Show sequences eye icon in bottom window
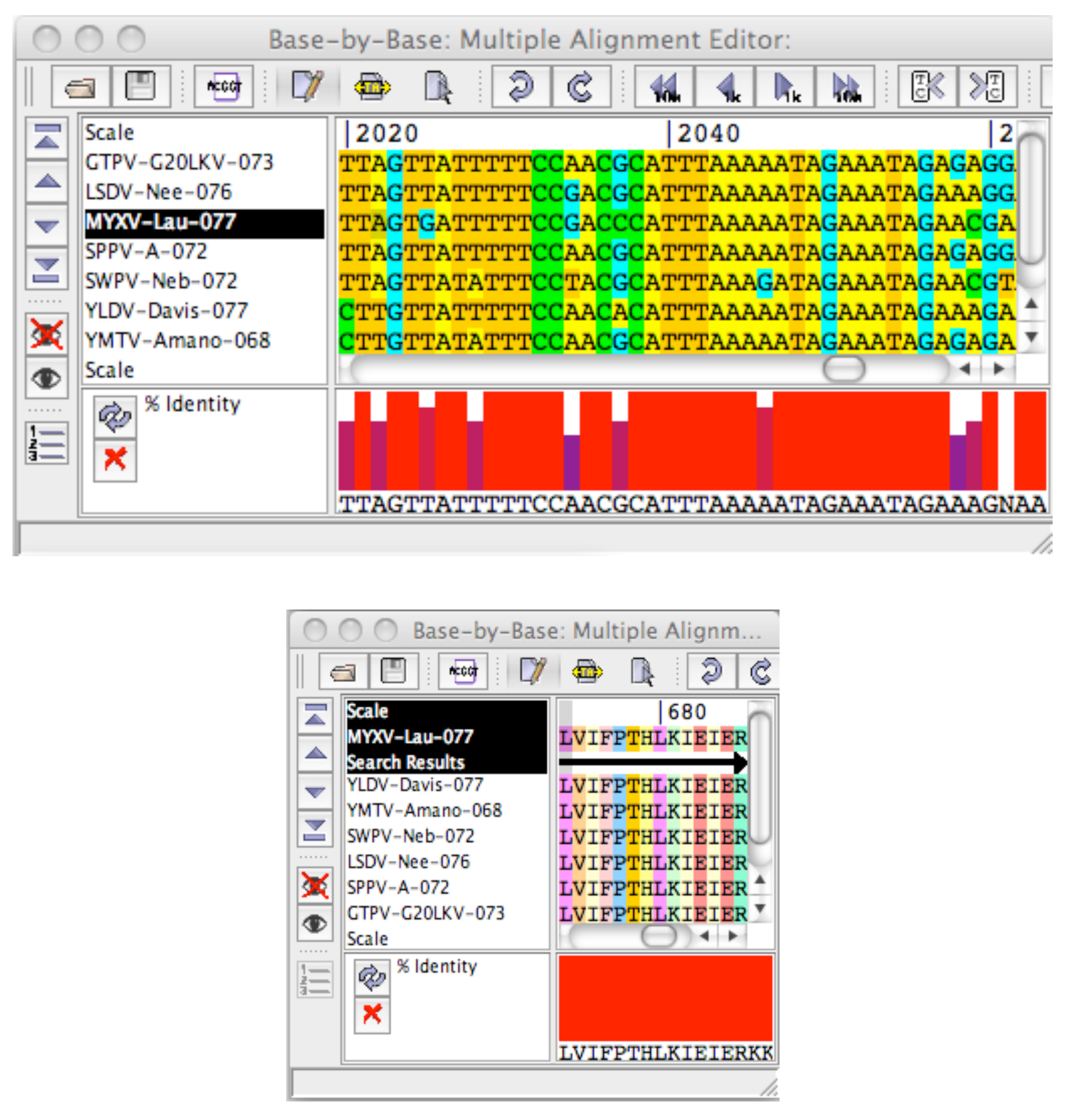Screen dimensions: 1067x1120 (315, 924)
